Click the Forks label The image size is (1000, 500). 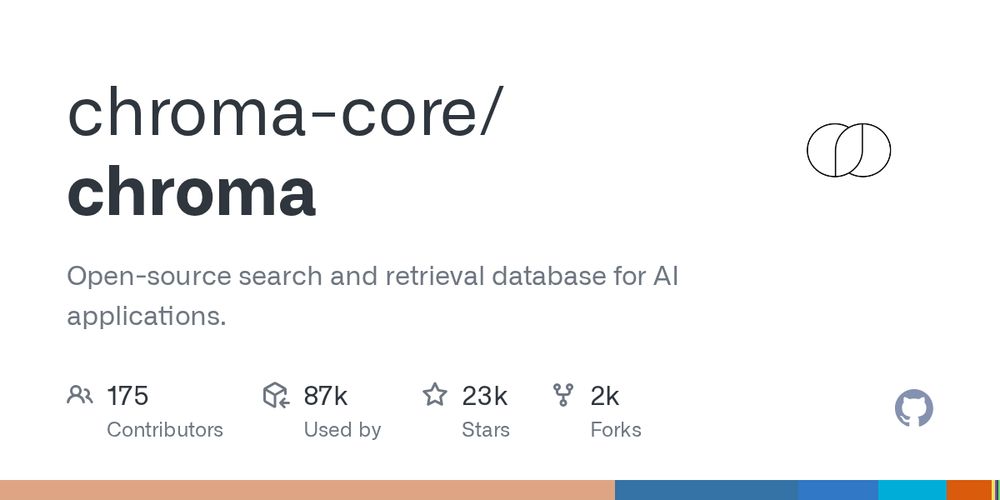616,430
